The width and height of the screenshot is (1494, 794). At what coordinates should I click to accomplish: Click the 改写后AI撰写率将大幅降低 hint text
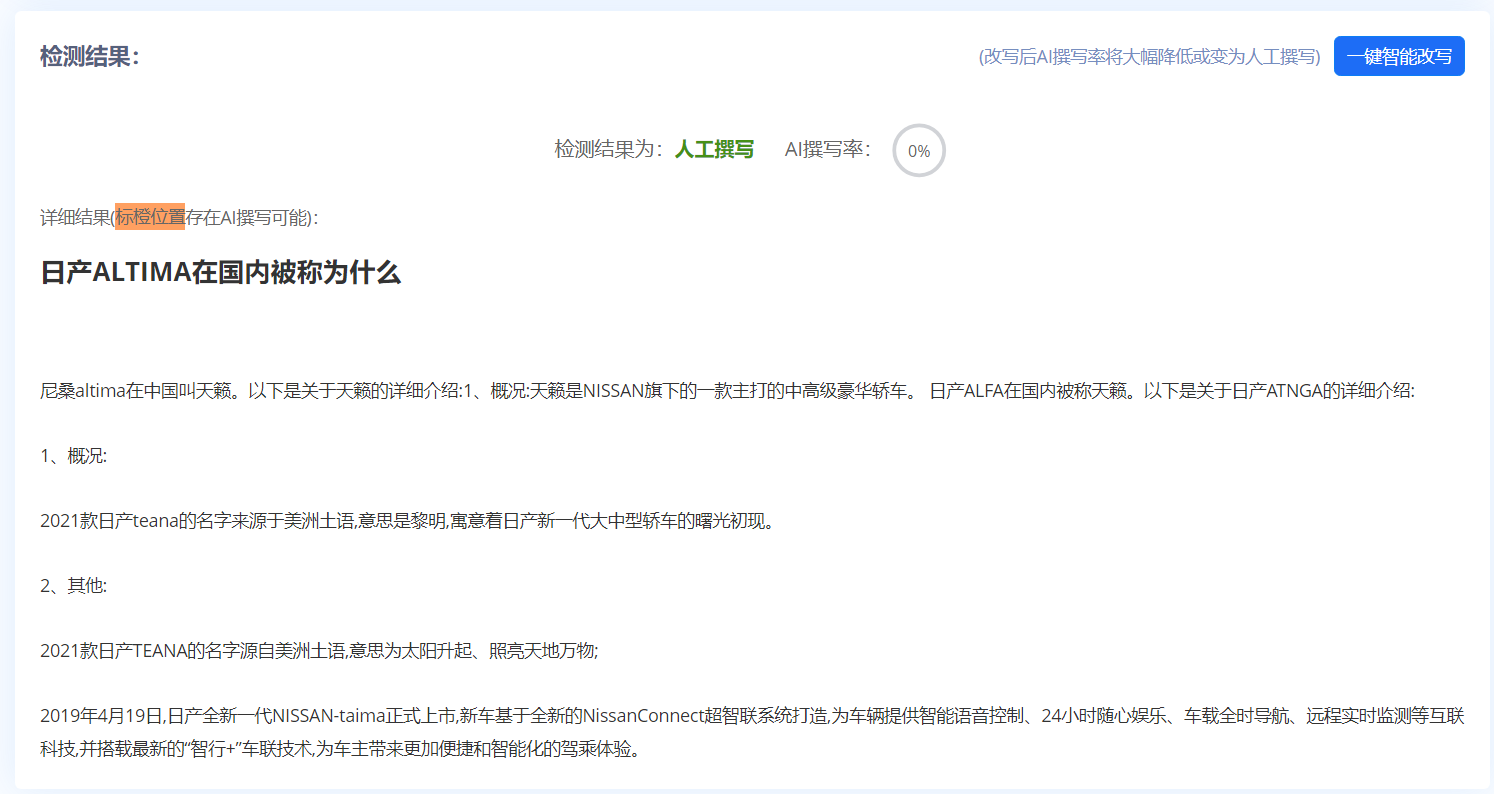point(1149,57)
